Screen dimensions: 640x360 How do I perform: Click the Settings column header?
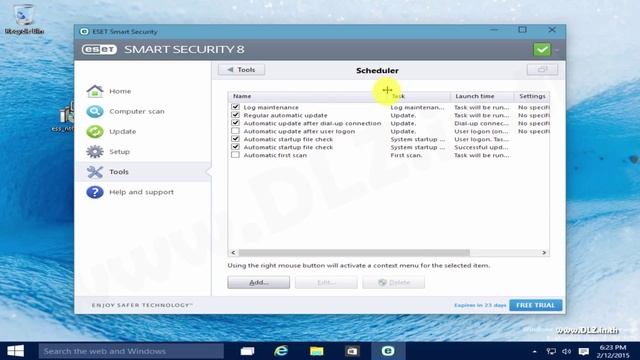[532, 96]
